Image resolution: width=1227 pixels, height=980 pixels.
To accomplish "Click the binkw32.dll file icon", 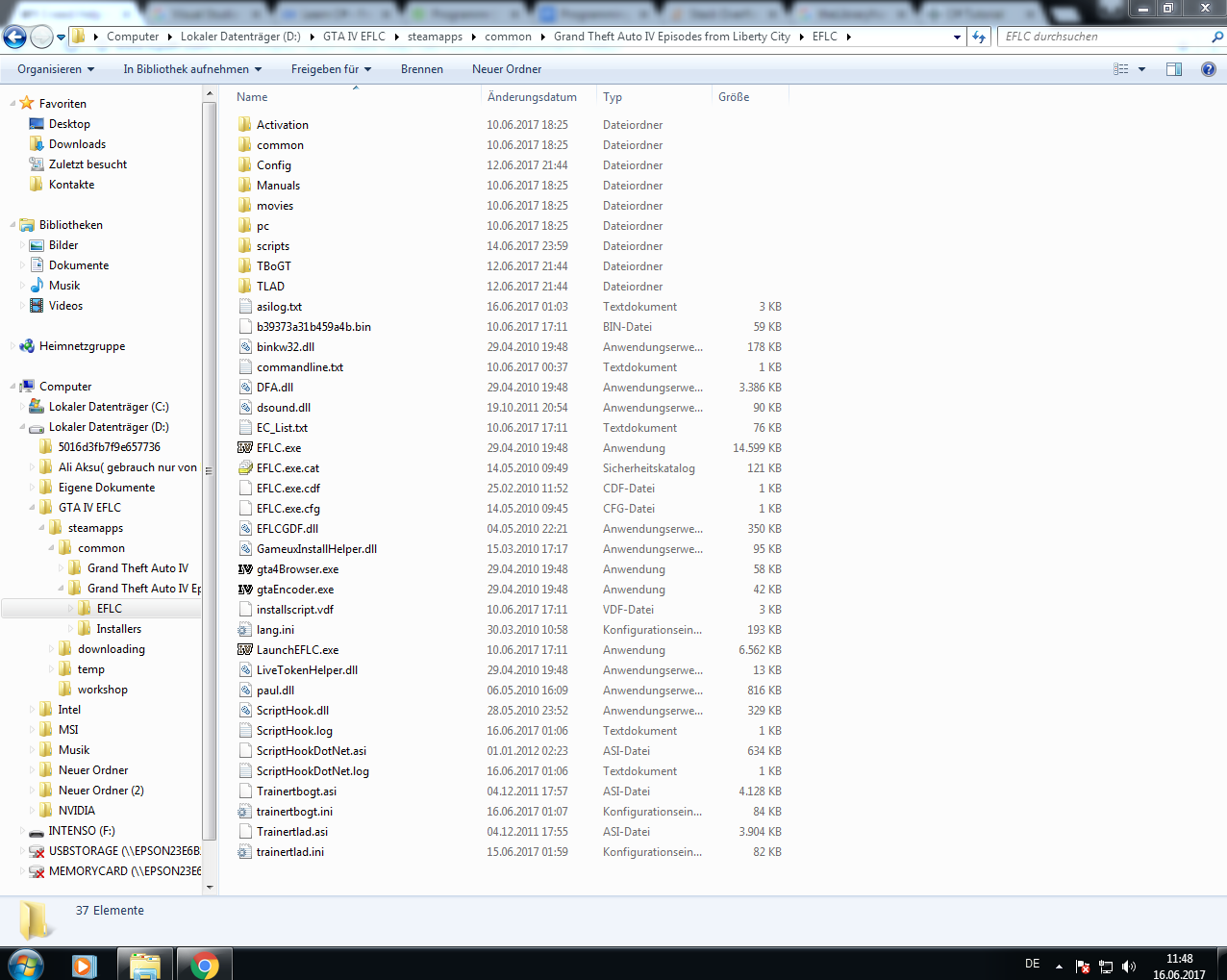I will [245, 347].
